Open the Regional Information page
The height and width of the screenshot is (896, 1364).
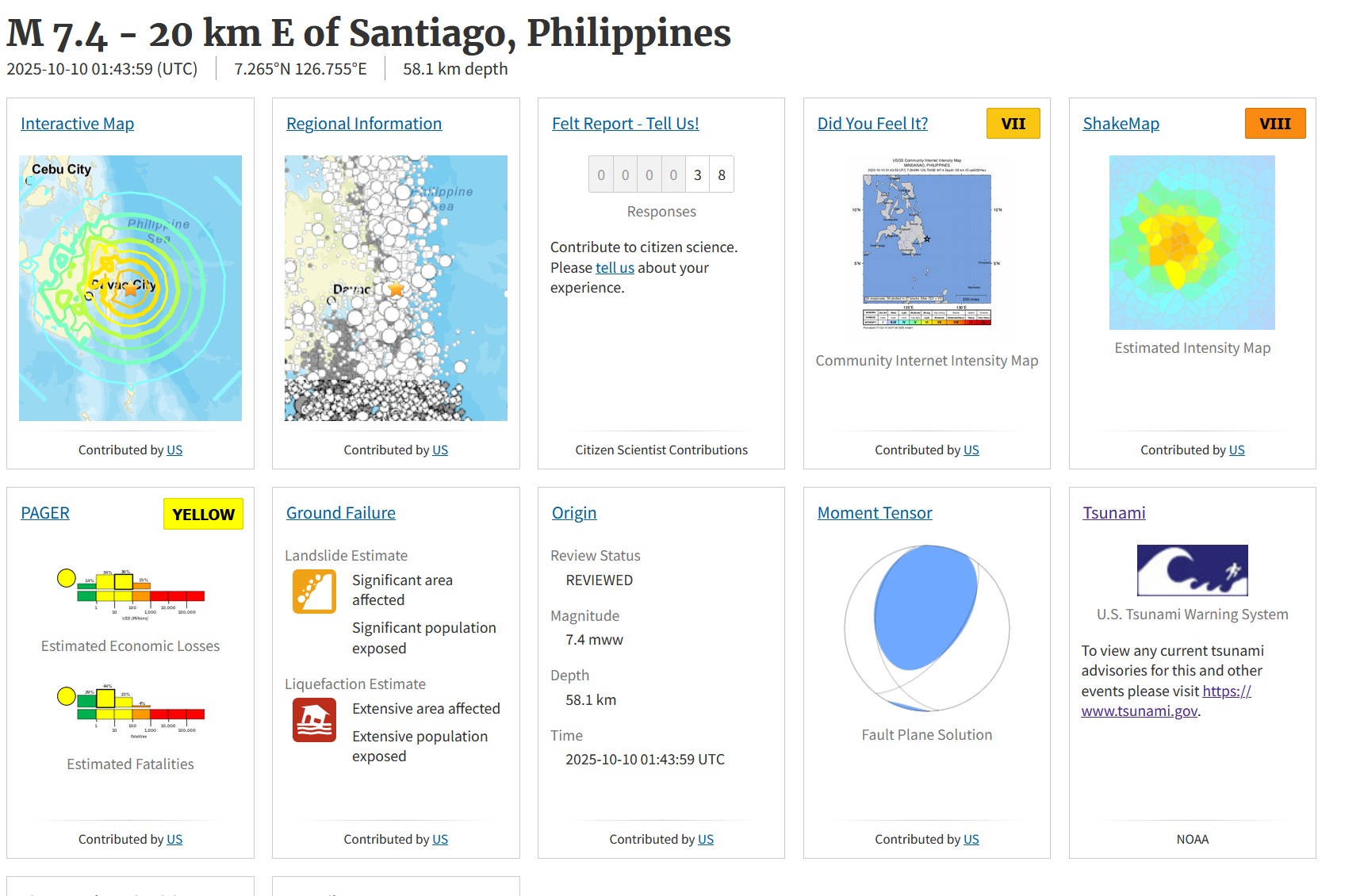(x=363, y=124)
